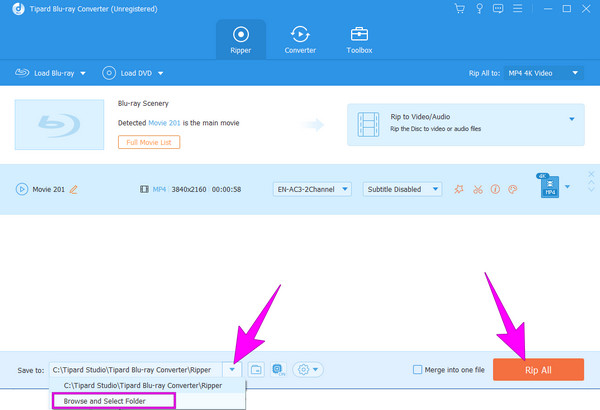
Task: Toggle the hardware acceleration icon
Action: point(279,370)
